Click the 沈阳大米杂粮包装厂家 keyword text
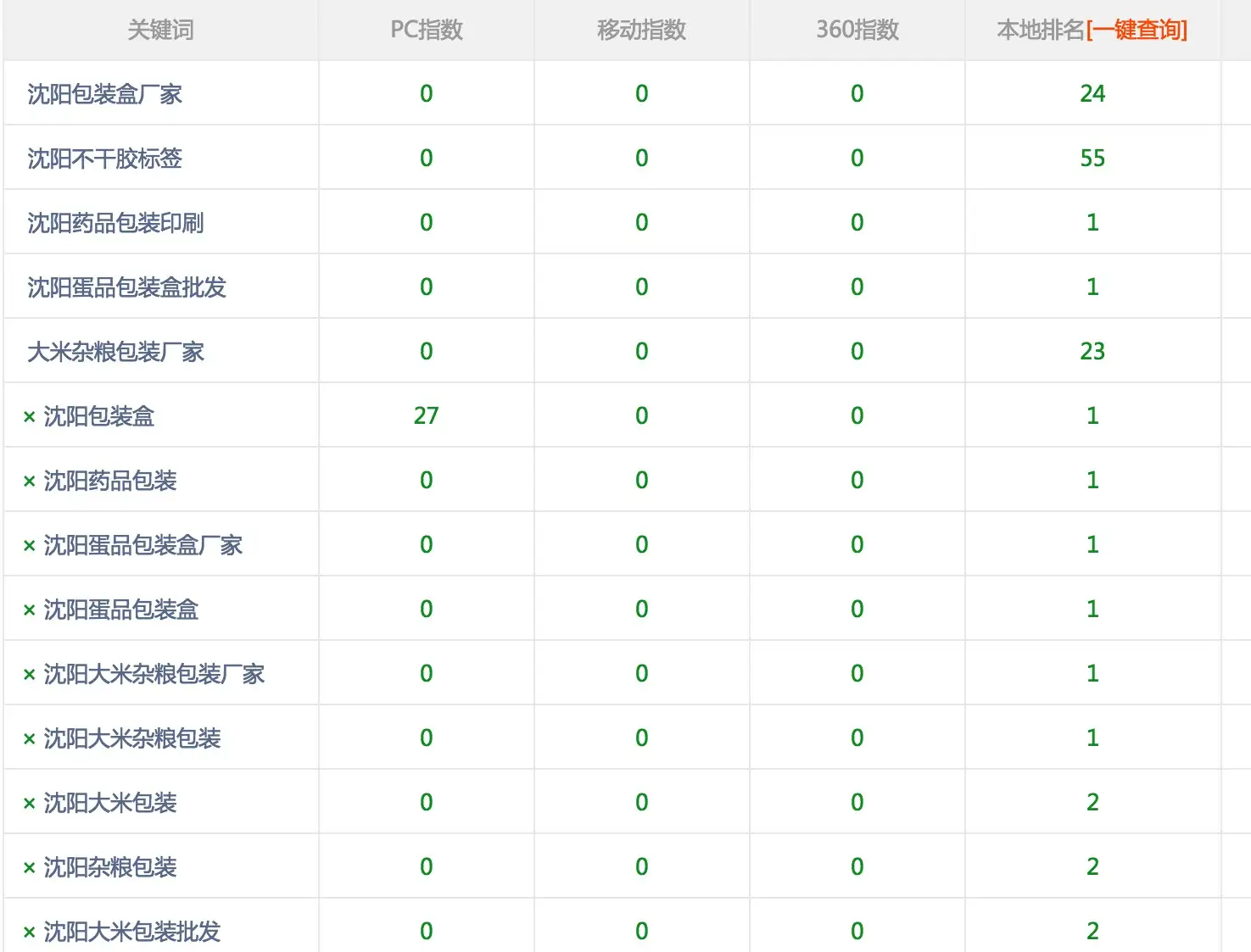Image resolution: width=1251 pixels, height=952 pixels. tap(154, 673)
